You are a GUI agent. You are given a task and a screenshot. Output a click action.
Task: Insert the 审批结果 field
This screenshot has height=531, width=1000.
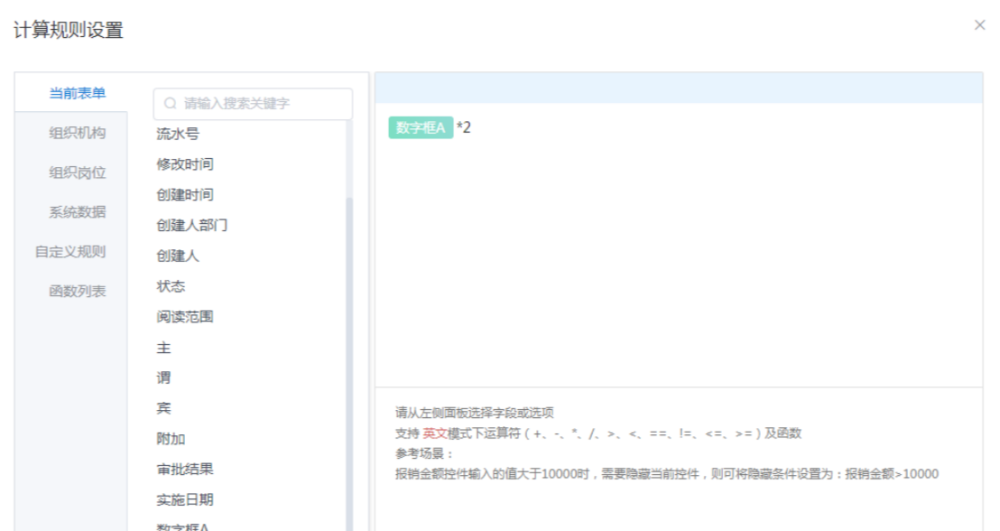pyautogui.click(x=185, y=469)
